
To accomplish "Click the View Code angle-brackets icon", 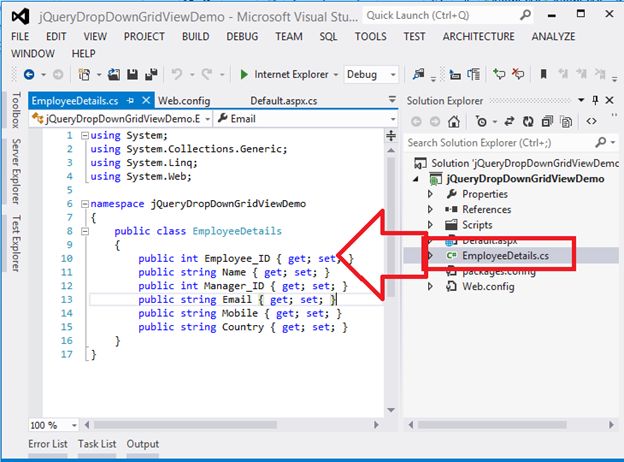I will [591, 121].
